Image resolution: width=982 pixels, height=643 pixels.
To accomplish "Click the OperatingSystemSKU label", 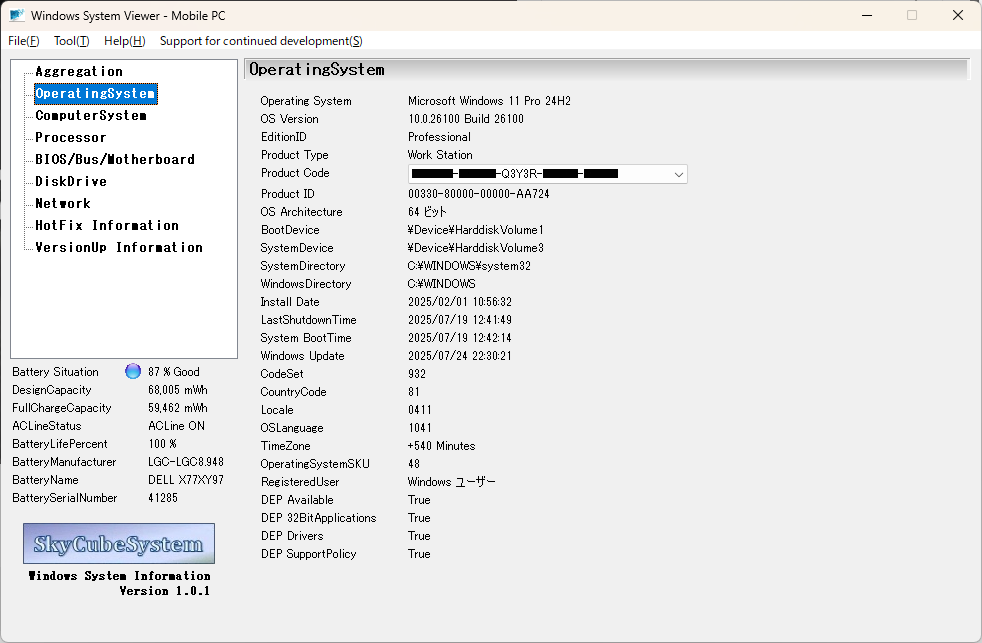I will 315,464.
